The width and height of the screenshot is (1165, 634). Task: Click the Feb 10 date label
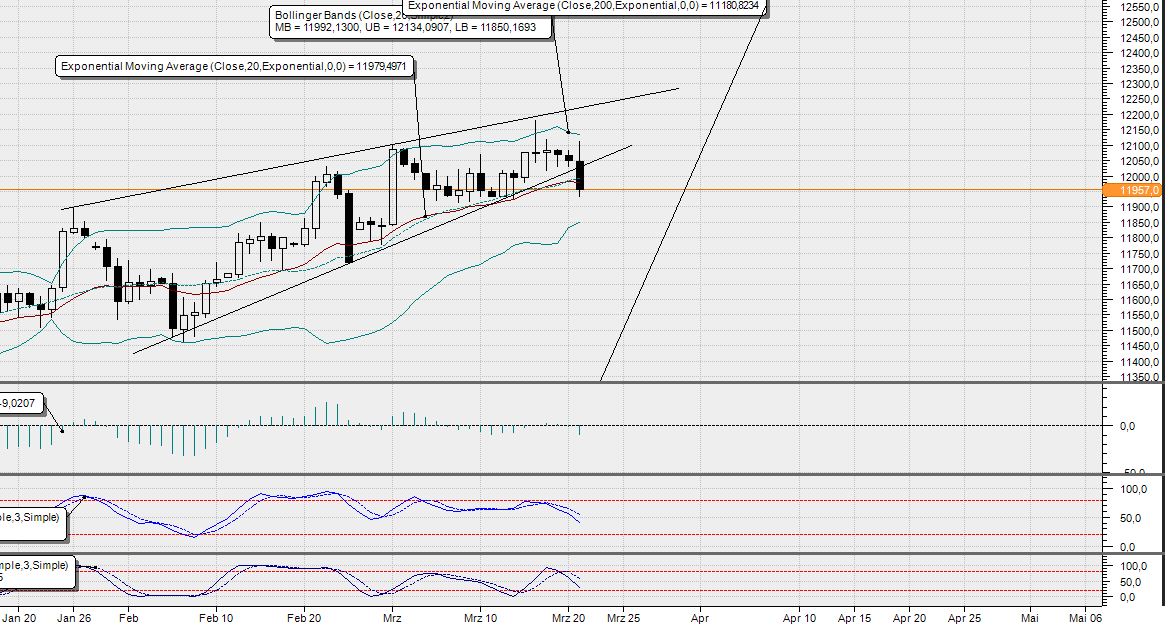216,618
